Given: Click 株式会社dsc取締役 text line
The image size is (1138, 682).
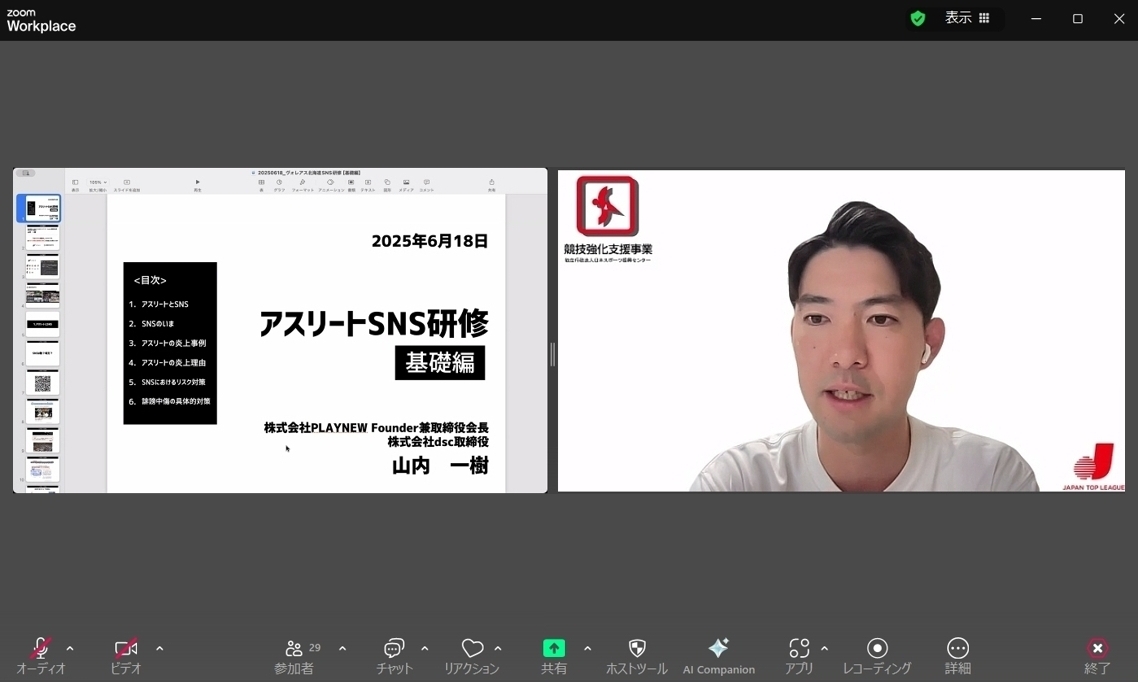Looking at the screenshot, I should (x=438, y=442).
